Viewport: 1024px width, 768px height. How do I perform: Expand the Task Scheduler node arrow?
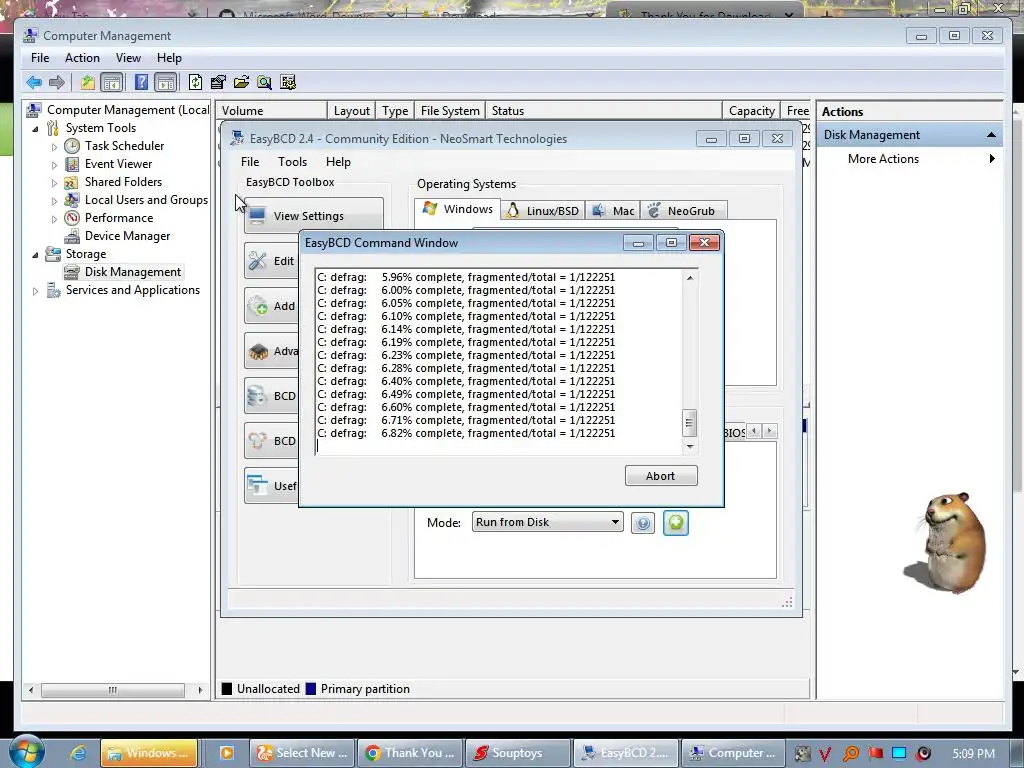(x=54, y=147)
